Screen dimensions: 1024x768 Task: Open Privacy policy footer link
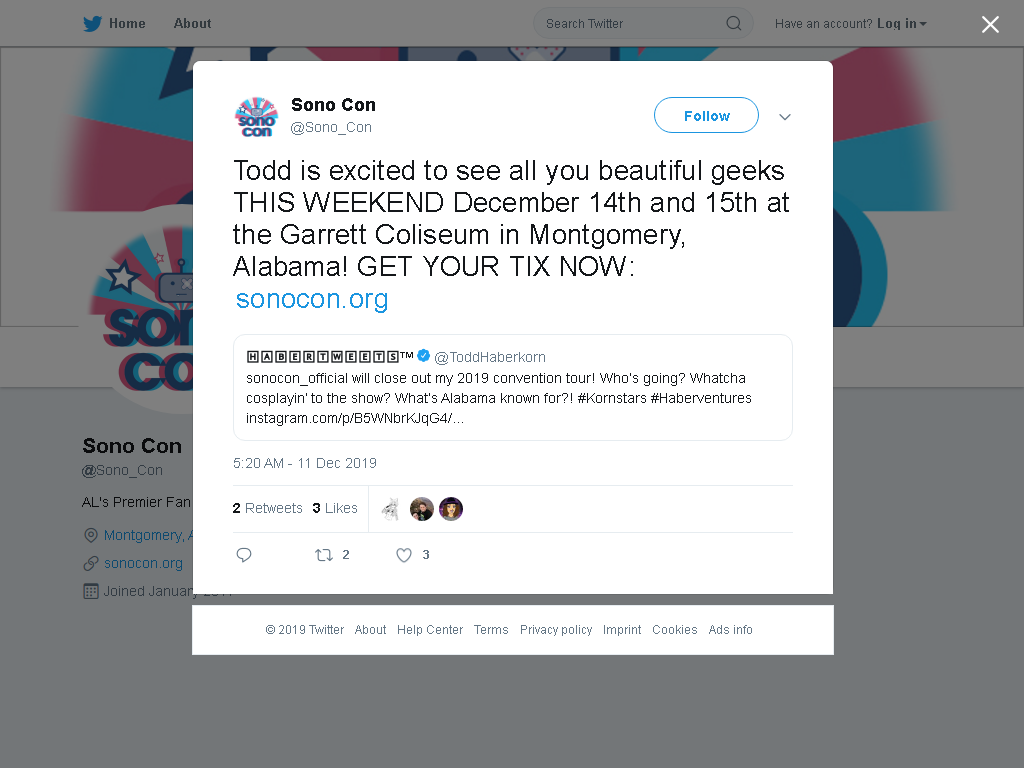click(556, 630)
